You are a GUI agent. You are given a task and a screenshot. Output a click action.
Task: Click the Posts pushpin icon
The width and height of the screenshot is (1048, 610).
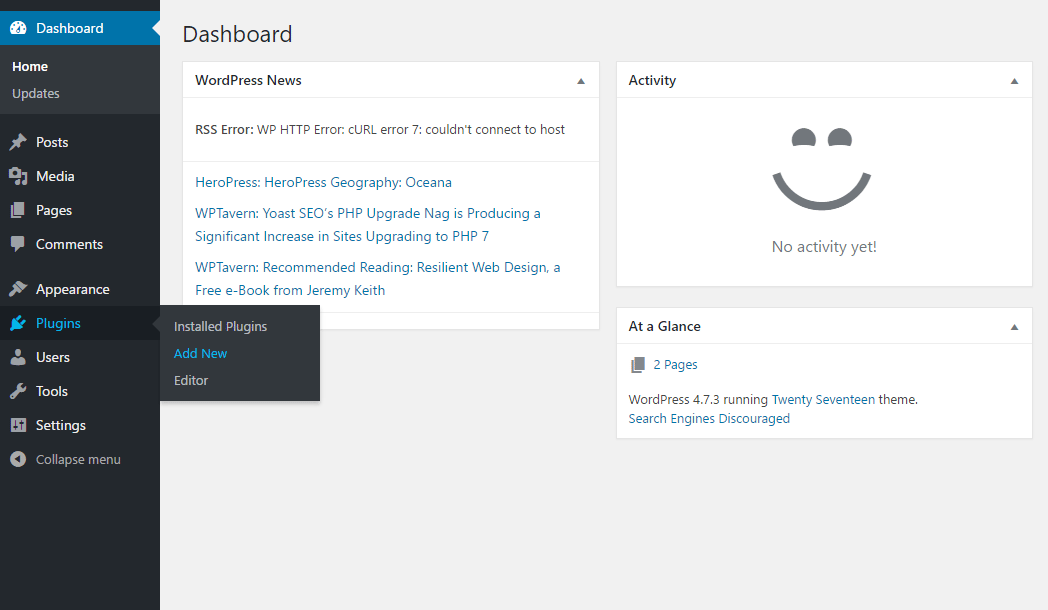[18, 142]
